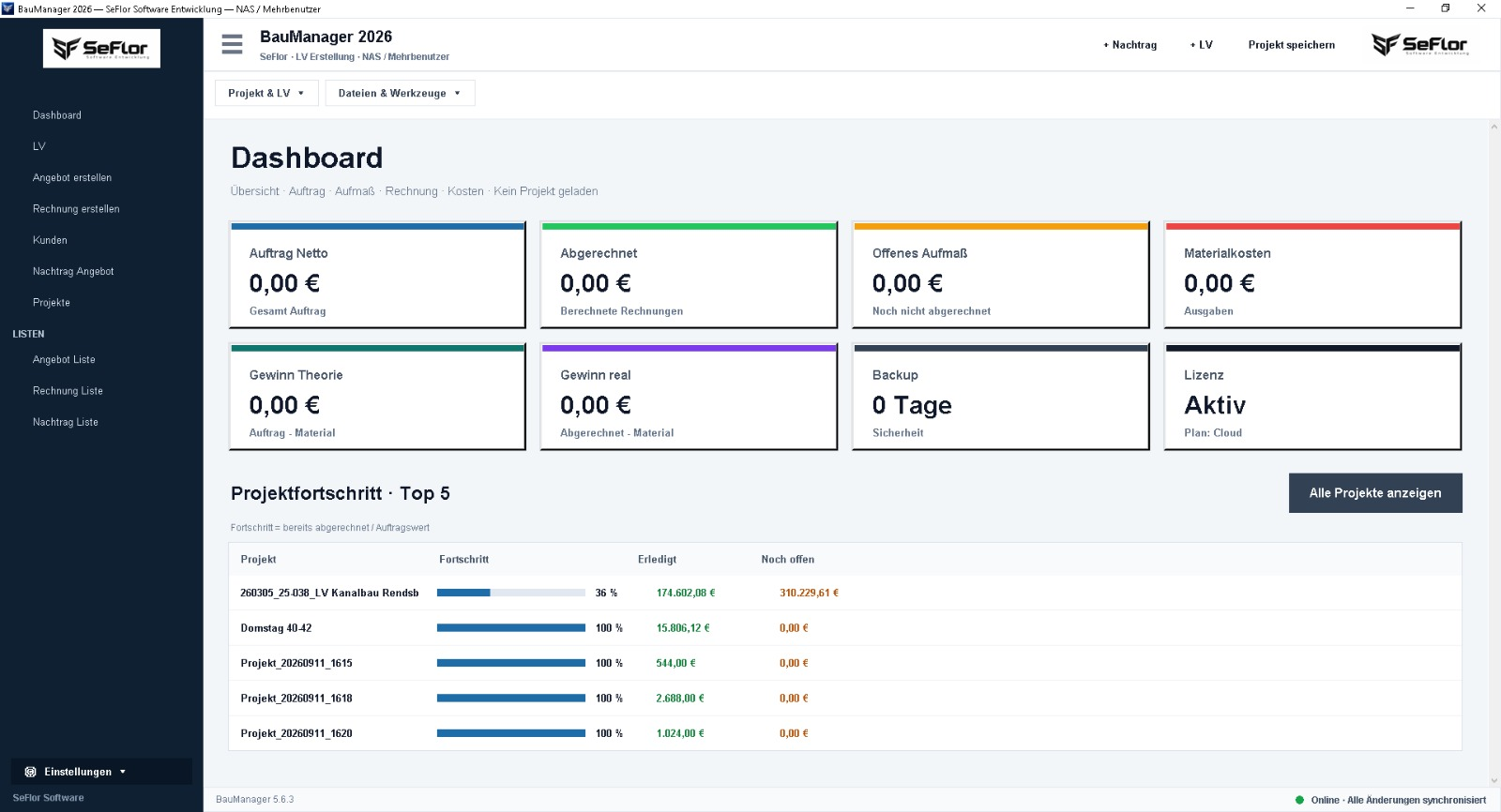Click the Erledigt column header
1501x812 pixels.
pyautogui.click(x=657, y=560)
